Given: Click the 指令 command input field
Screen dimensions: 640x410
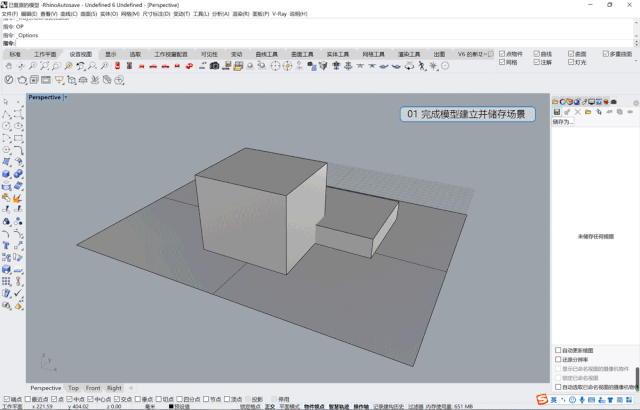Looking at the screenshot, I should coord(324,43).
